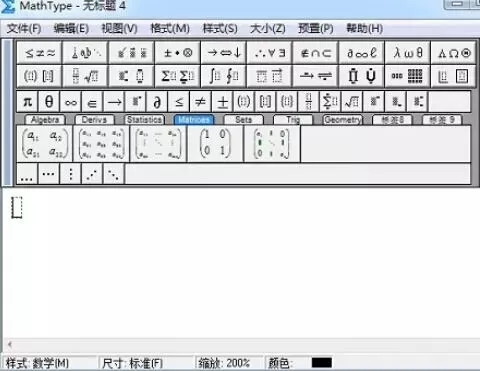Select the Matrices tab

click(194, 119)
